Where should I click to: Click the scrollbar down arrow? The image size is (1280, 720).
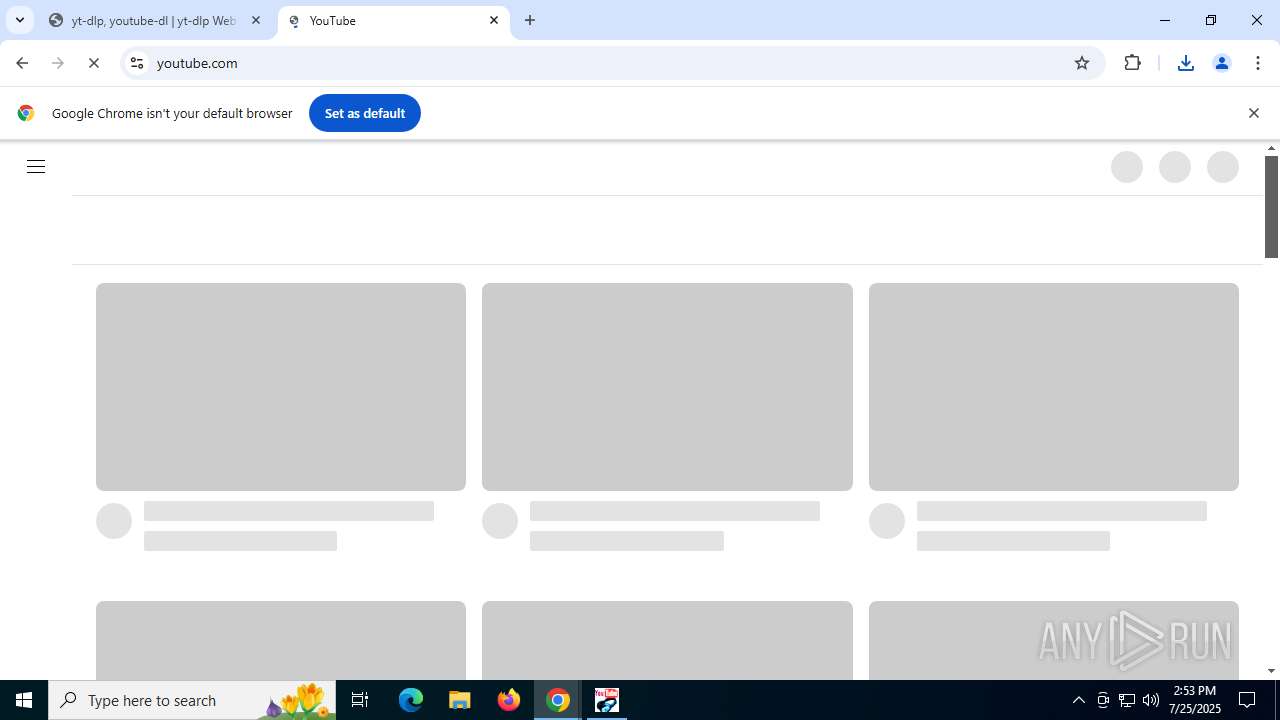tap(1272, 671)
